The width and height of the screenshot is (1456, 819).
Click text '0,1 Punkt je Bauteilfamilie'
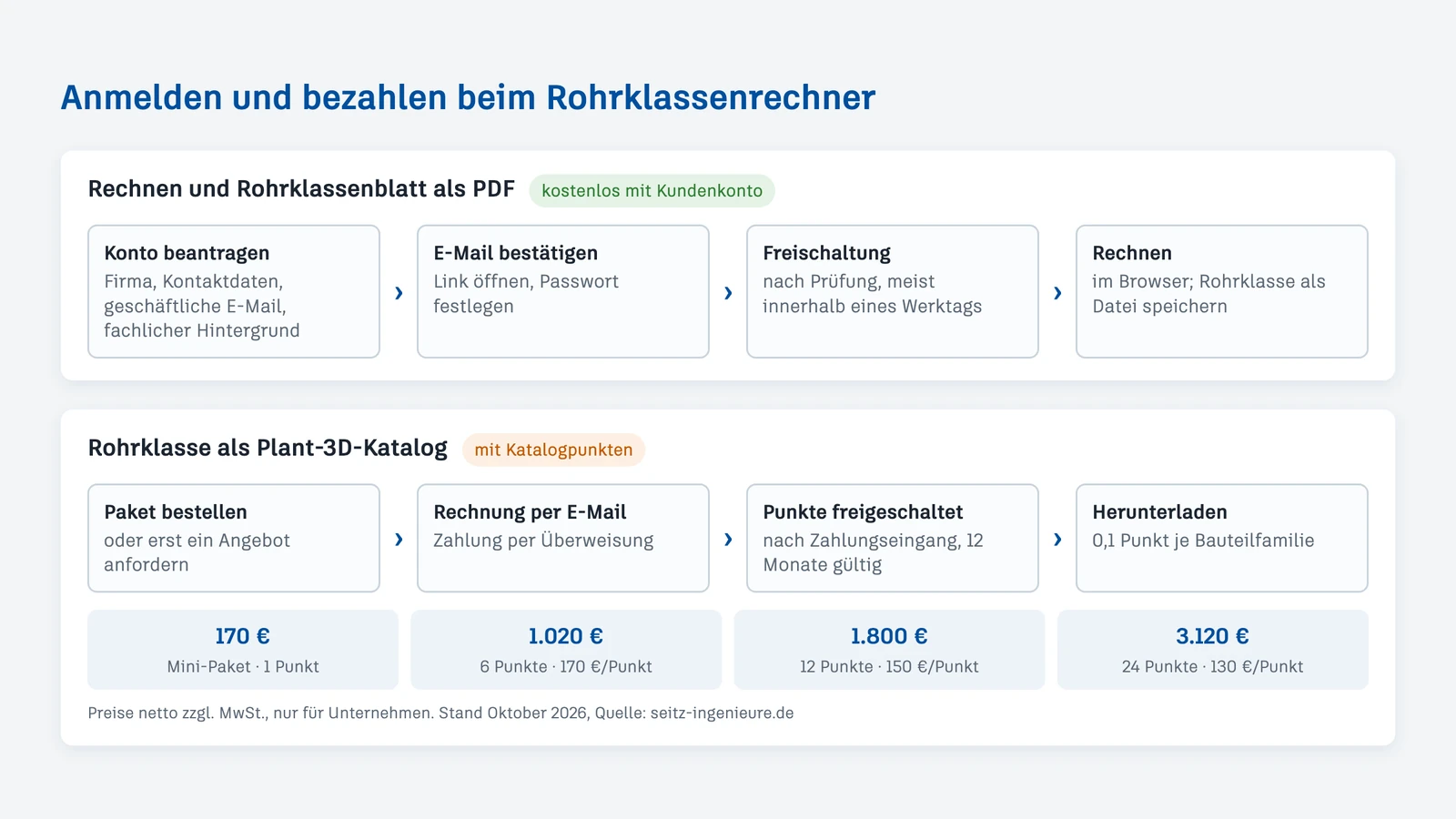(1203, 541)
